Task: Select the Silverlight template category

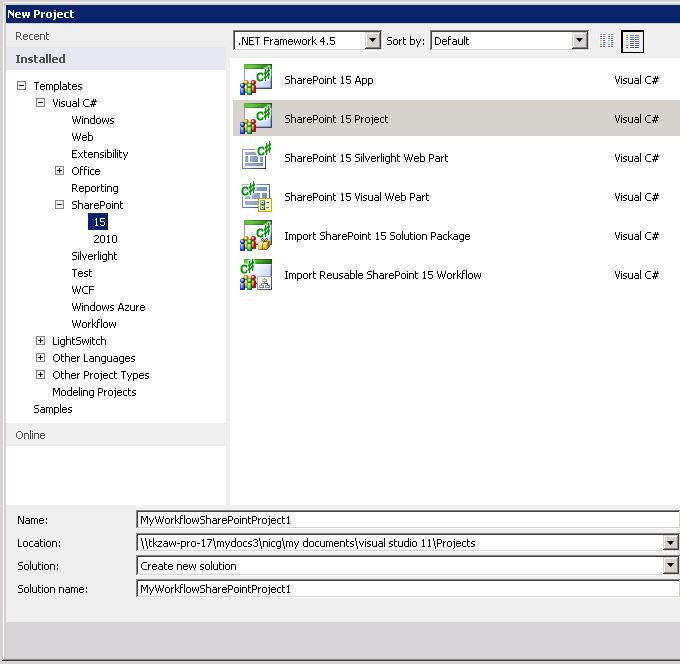Action: tap(94, 256)
